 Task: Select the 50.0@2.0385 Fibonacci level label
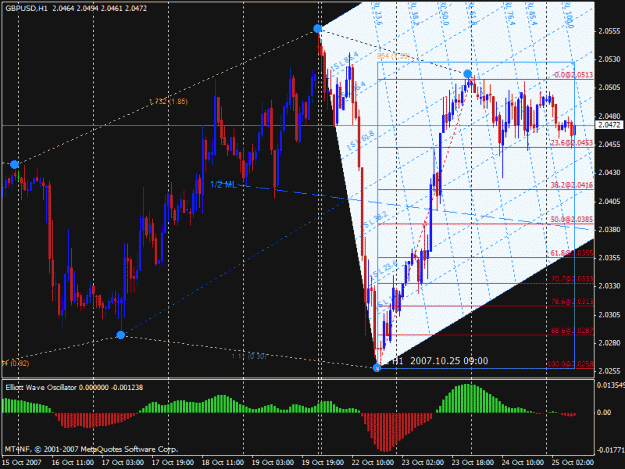click(572, 219)
